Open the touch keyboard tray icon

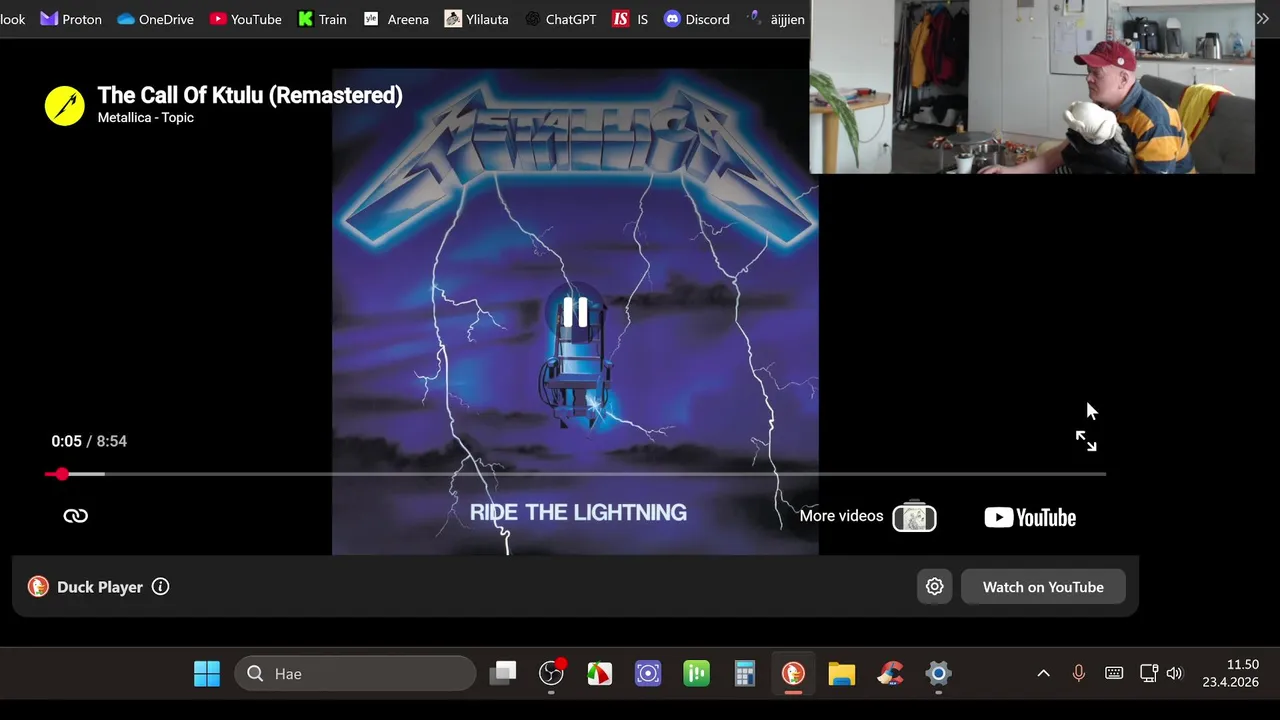(x=1114, y=674)
